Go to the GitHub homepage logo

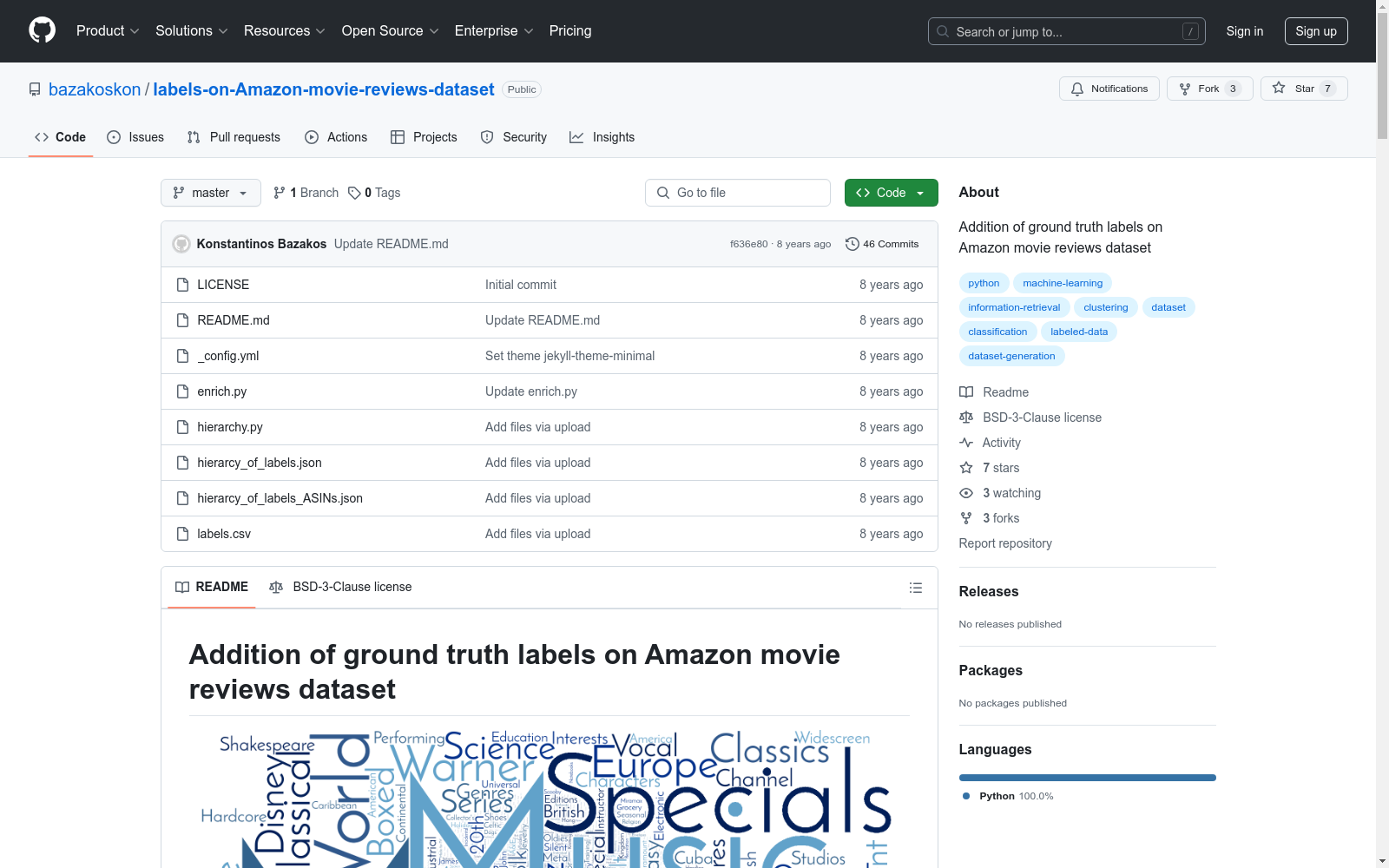pos(42,30)
